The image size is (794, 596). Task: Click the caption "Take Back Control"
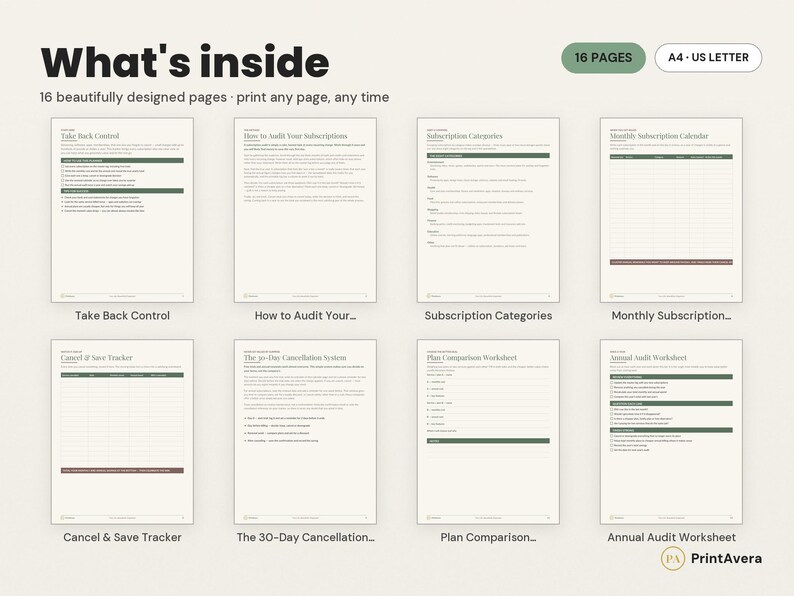[123, 315]
